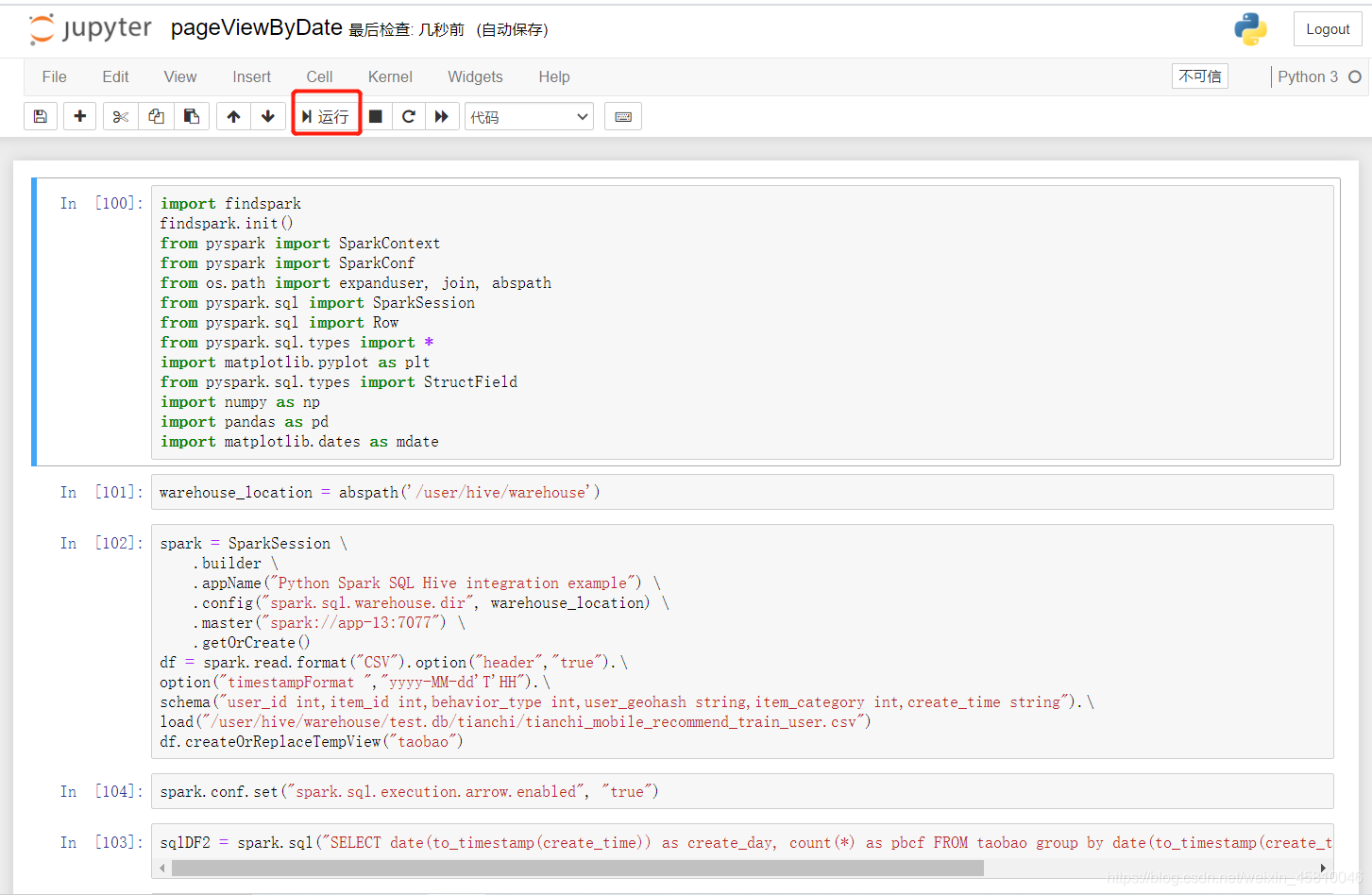Open the View menu
The height and width of the screenshot is (895, 1372).
click(x=180, y=76)
